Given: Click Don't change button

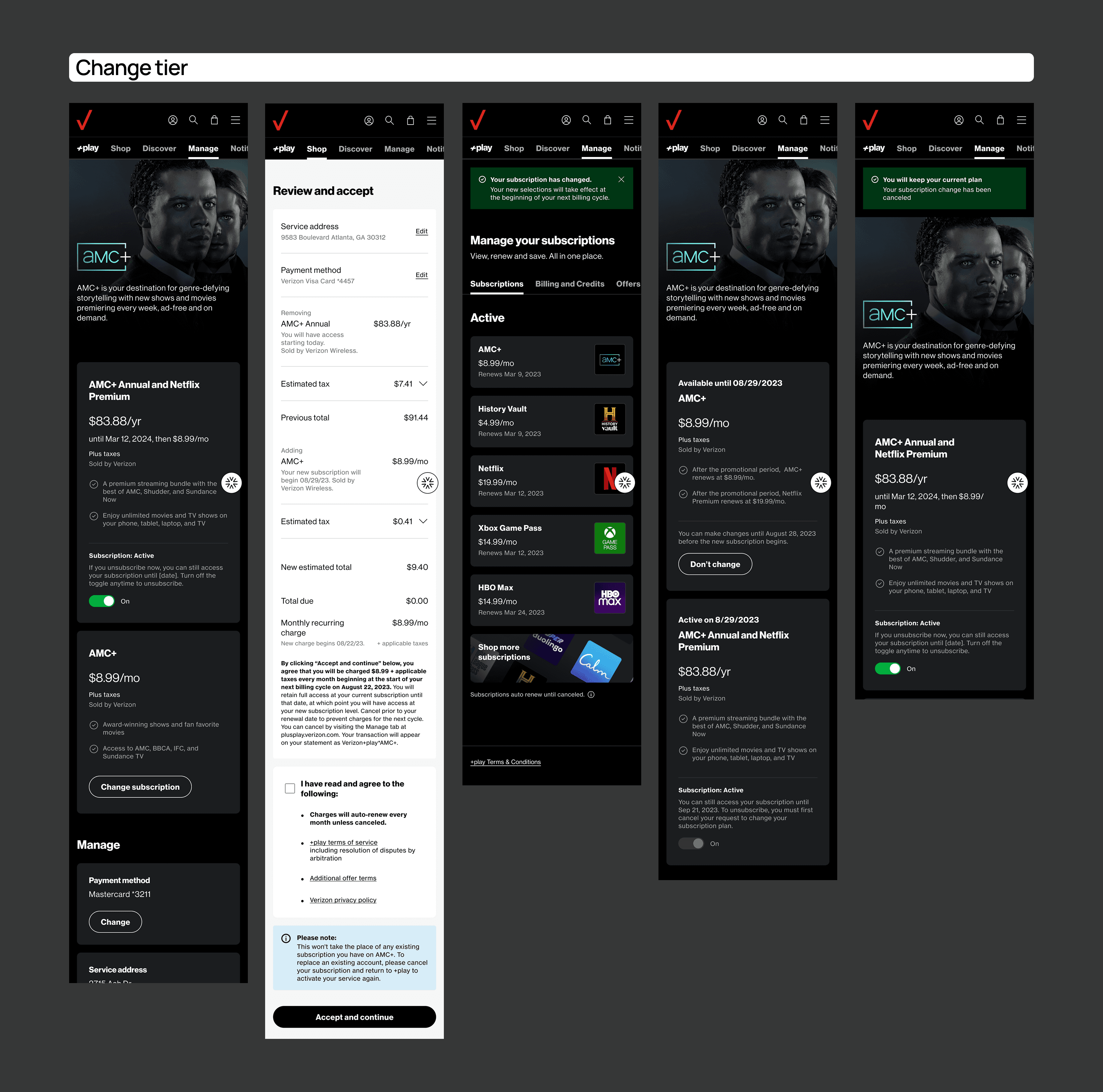Looking at the screenshot, I should [x=715, y=564].
